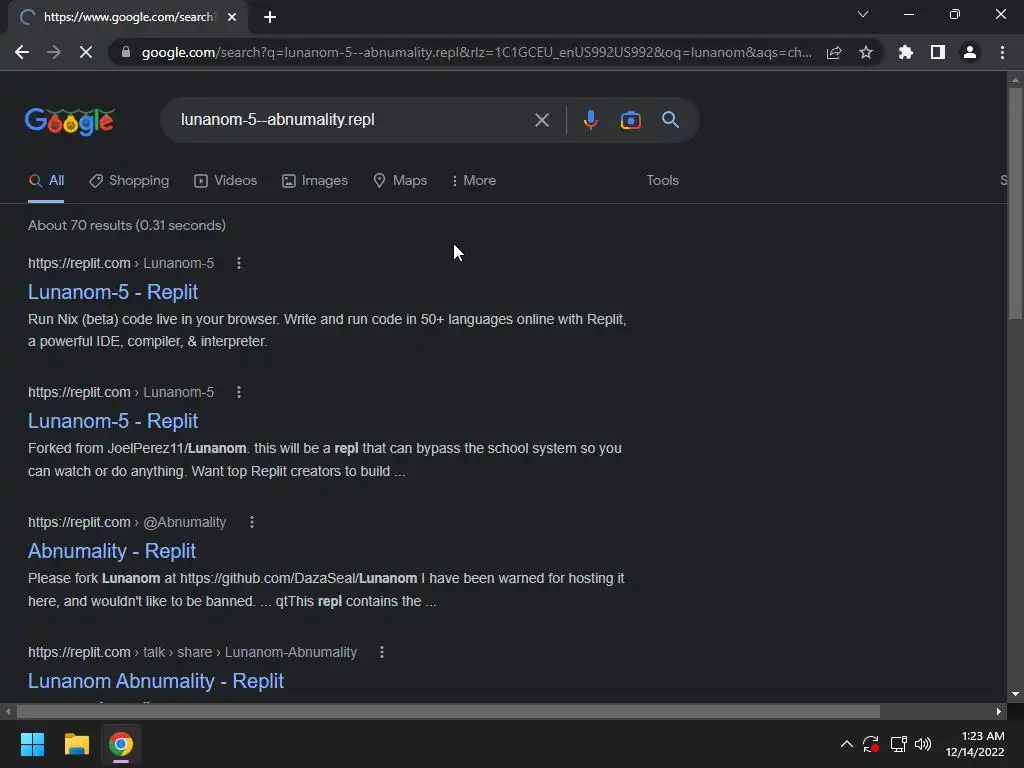Switch to the Shopping tab
This screenshot has height=768, width=1024.
[129, 181]
